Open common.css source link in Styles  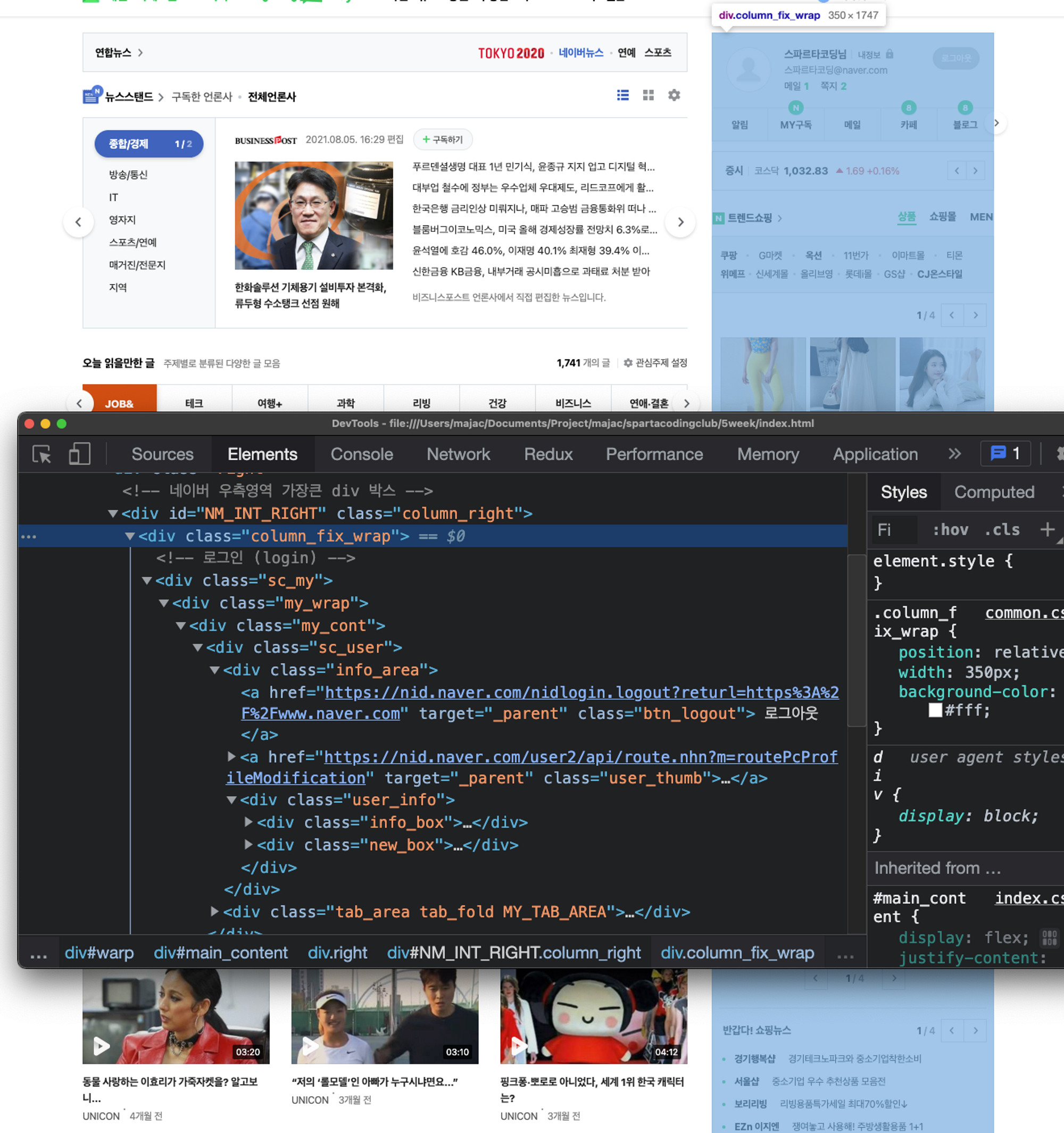1024,613
